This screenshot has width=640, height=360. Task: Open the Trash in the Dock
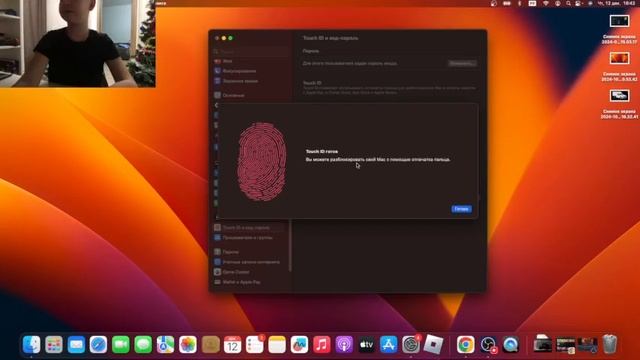click(610, 344)
